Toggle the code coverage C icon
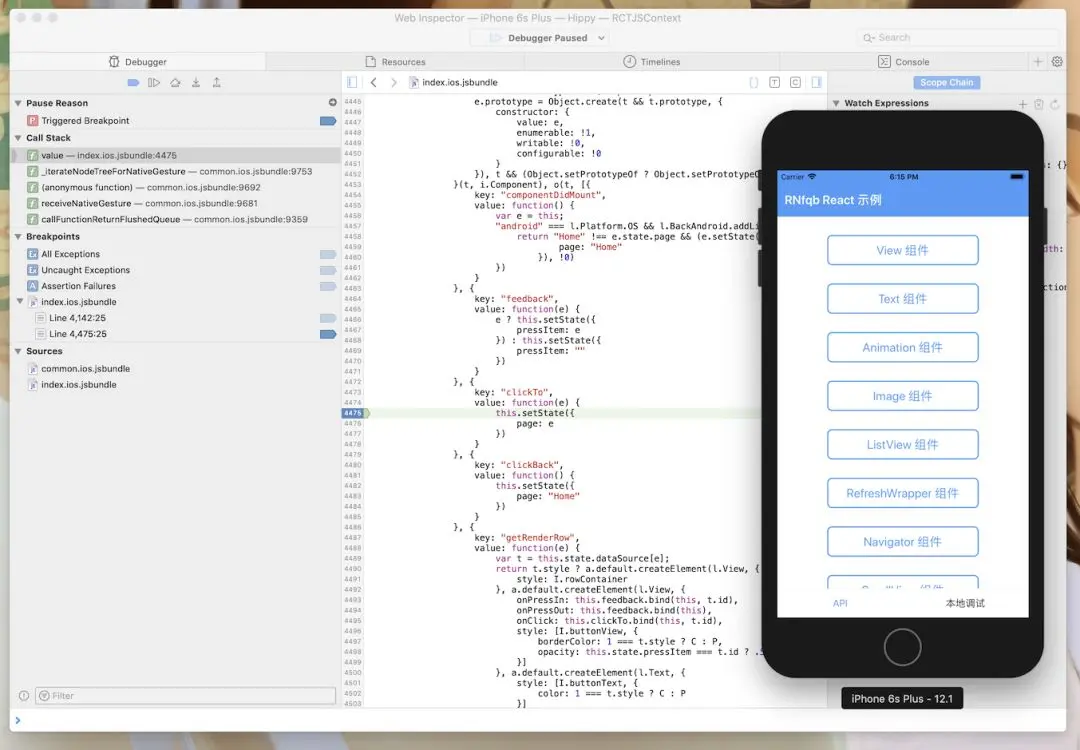 [795, 83]
